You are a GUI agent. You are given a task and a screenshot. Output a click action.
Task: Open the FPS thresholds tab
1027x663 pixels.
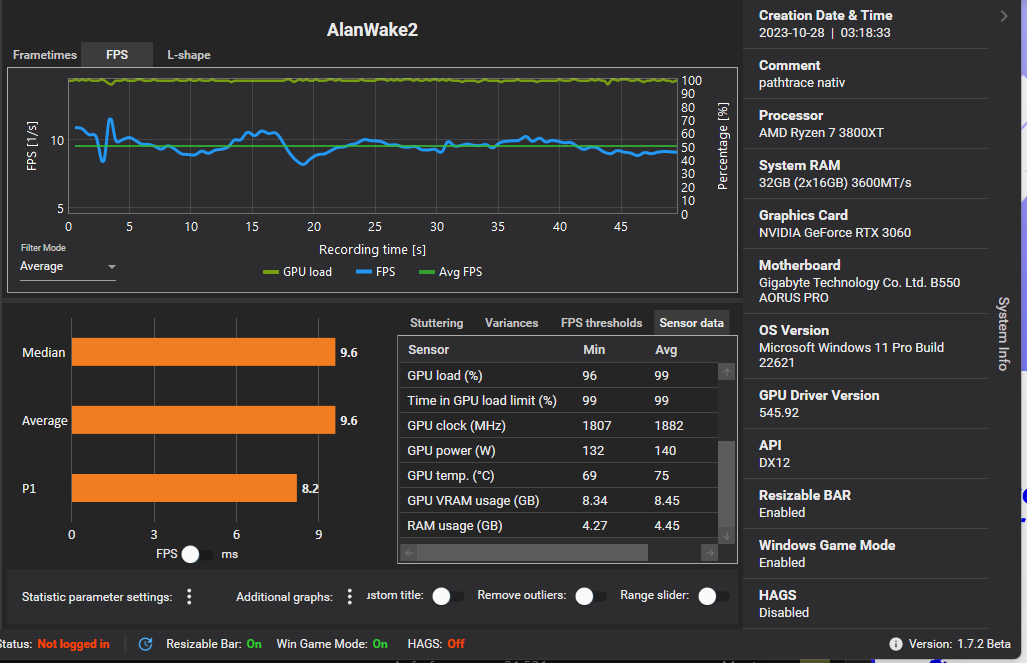[x=601, y=323]
